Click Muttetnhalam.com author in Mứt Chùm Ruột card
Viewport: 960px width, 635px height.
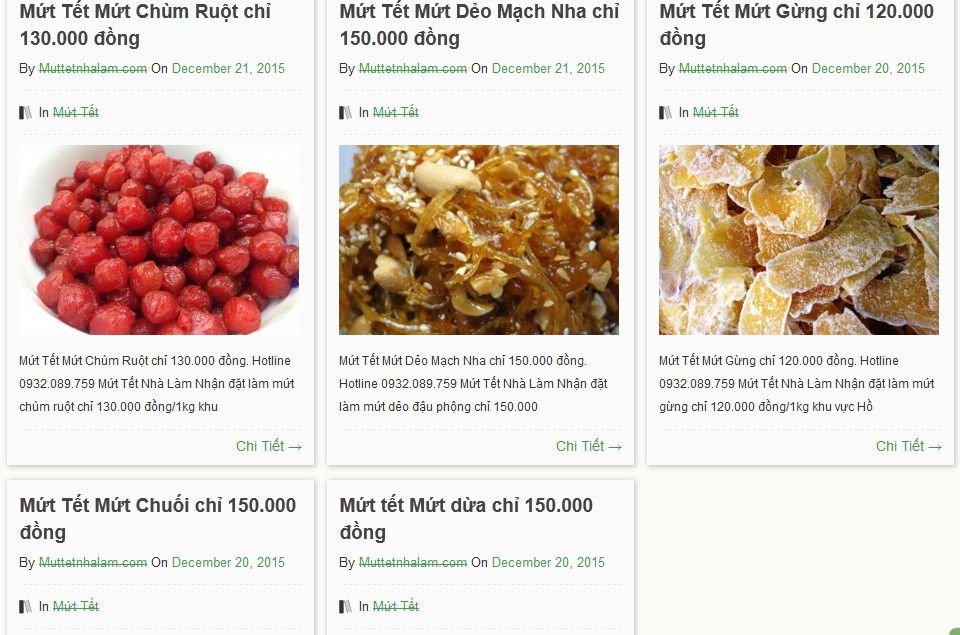point(93,69)
